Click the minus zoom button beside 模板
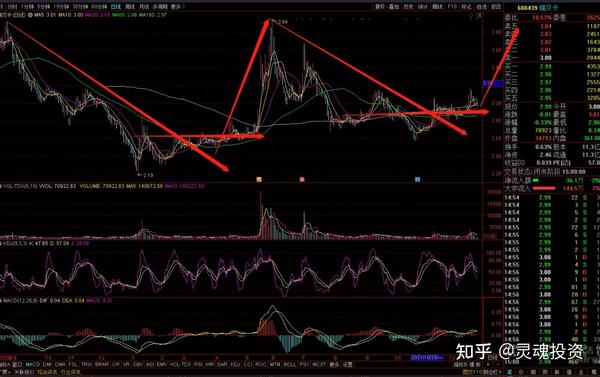 pos(498,364)
